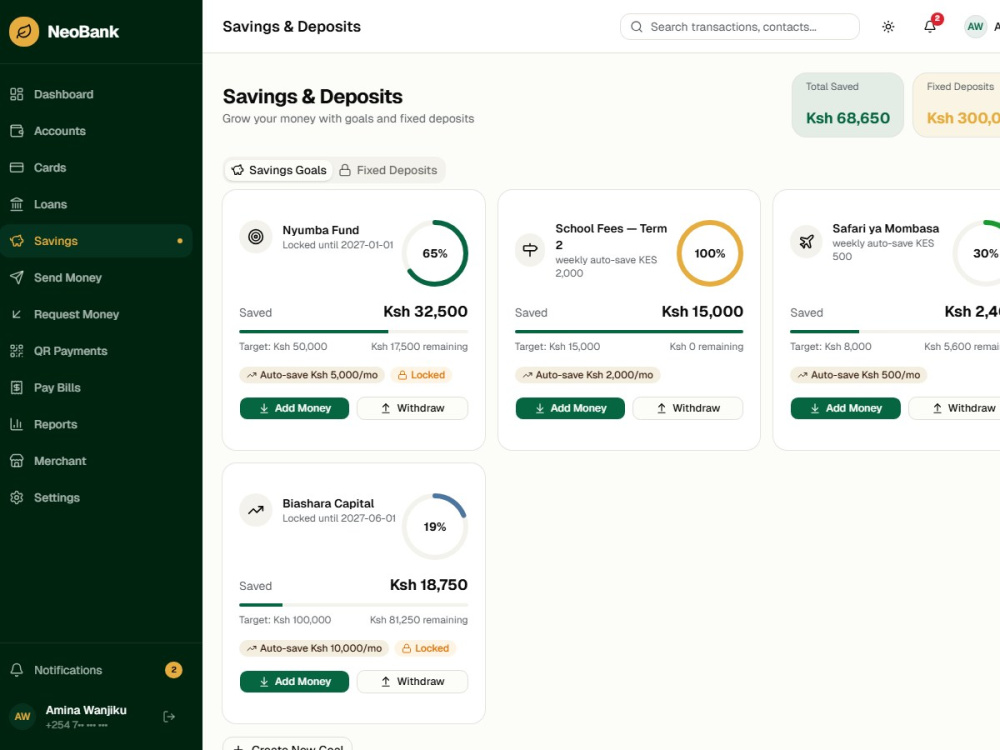Select the Nyumba Fund target icon

click(256, 237)
